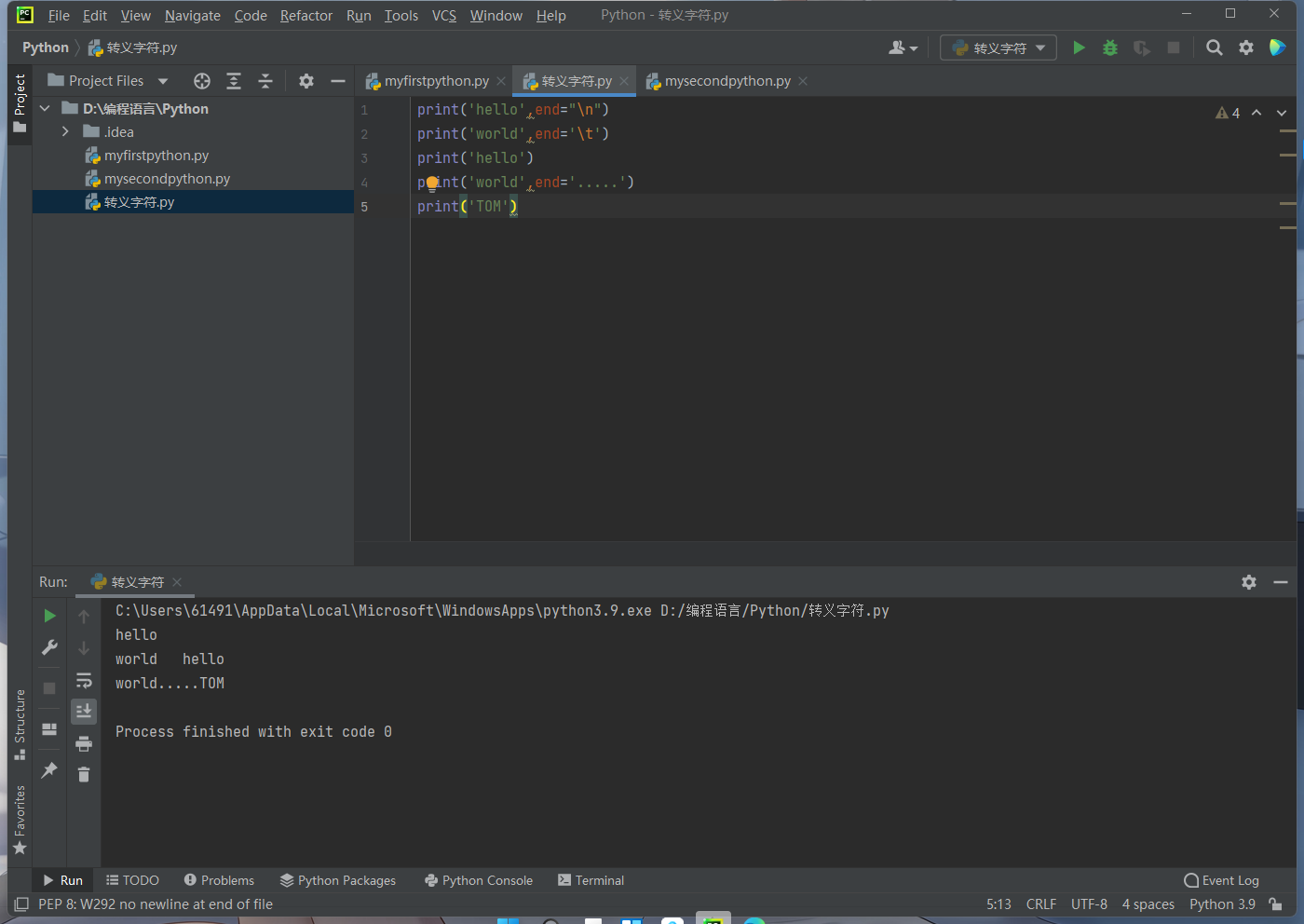Expand the .idea folder
The height and width of the screenshot is (924, 1304).
(65, 132)
